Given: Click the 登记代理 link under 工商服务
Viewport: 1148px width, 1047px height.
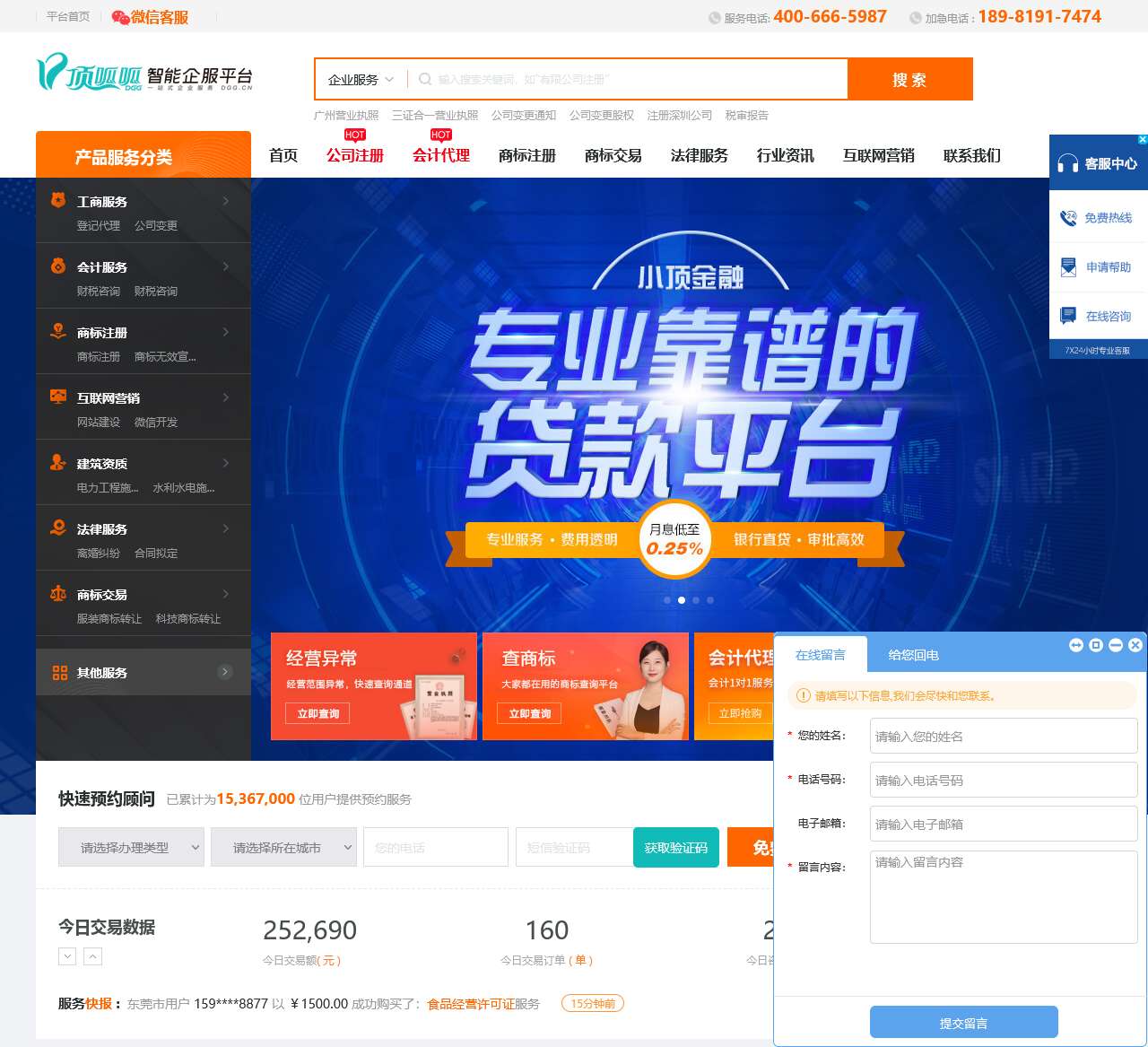Looking at the screenshot, I should point(99,225).
